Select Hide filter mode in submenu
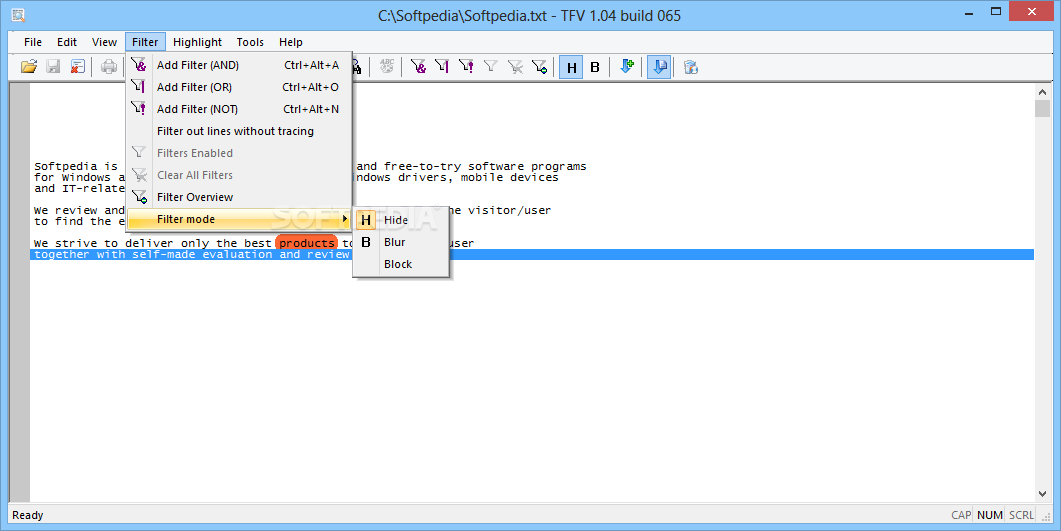 [401, 220]
